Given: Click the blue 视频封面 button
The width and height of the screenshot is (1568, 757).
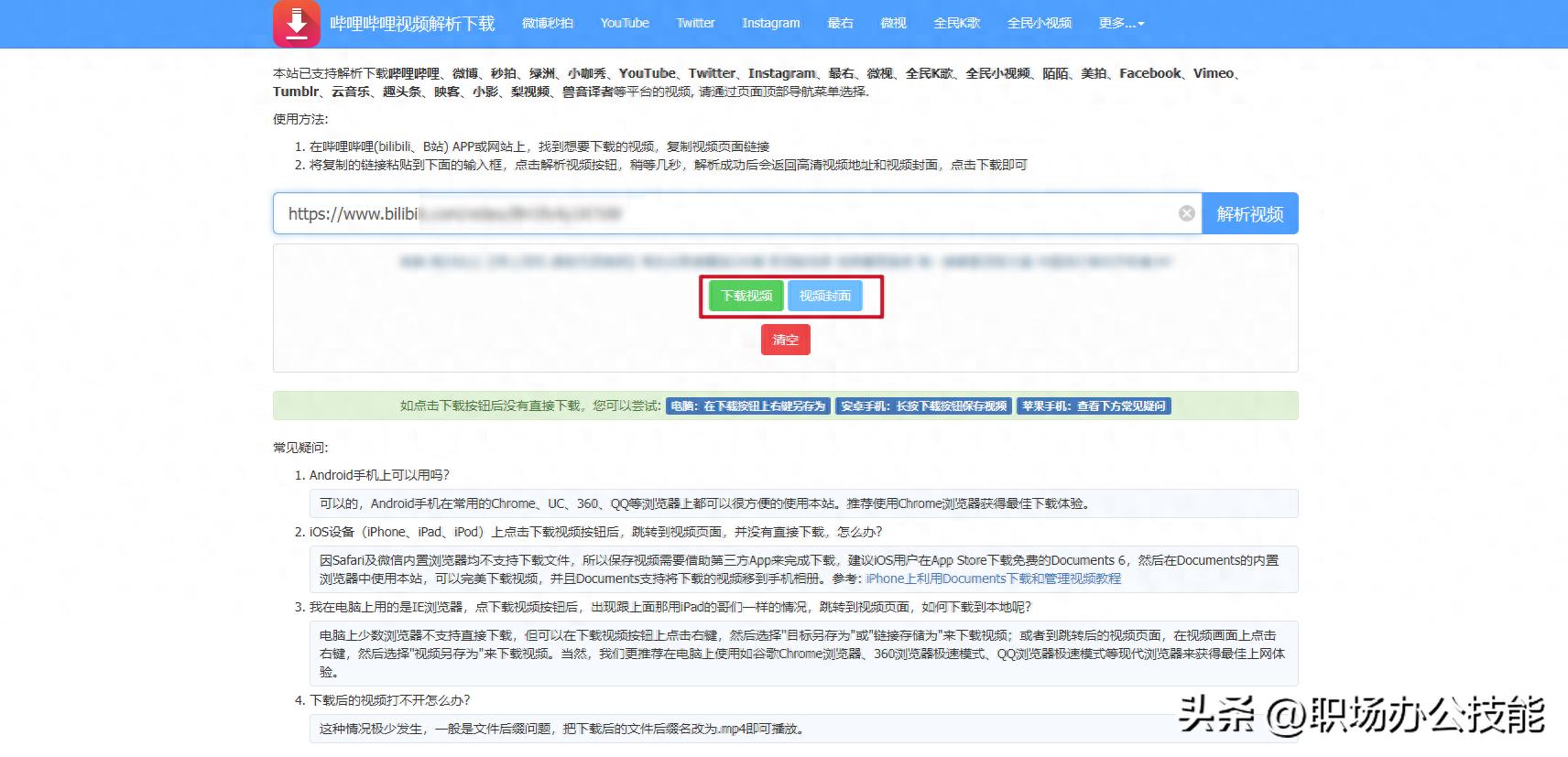Looking at the screenshot, I should pyautogui.click(x=824, y=296).
